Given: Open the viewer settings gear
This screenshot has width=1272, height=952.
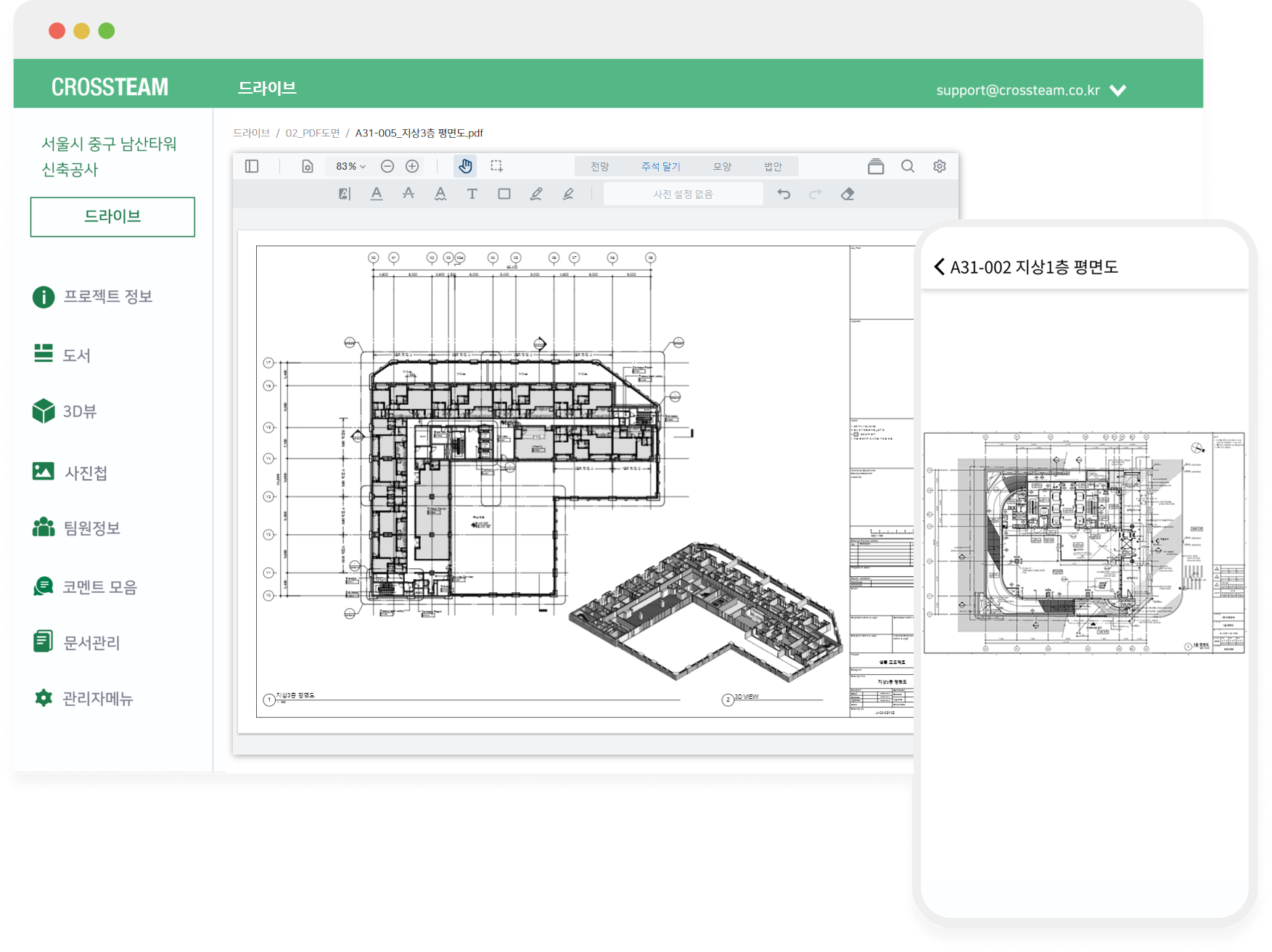Looking at the screenshot, I should 940,166.
